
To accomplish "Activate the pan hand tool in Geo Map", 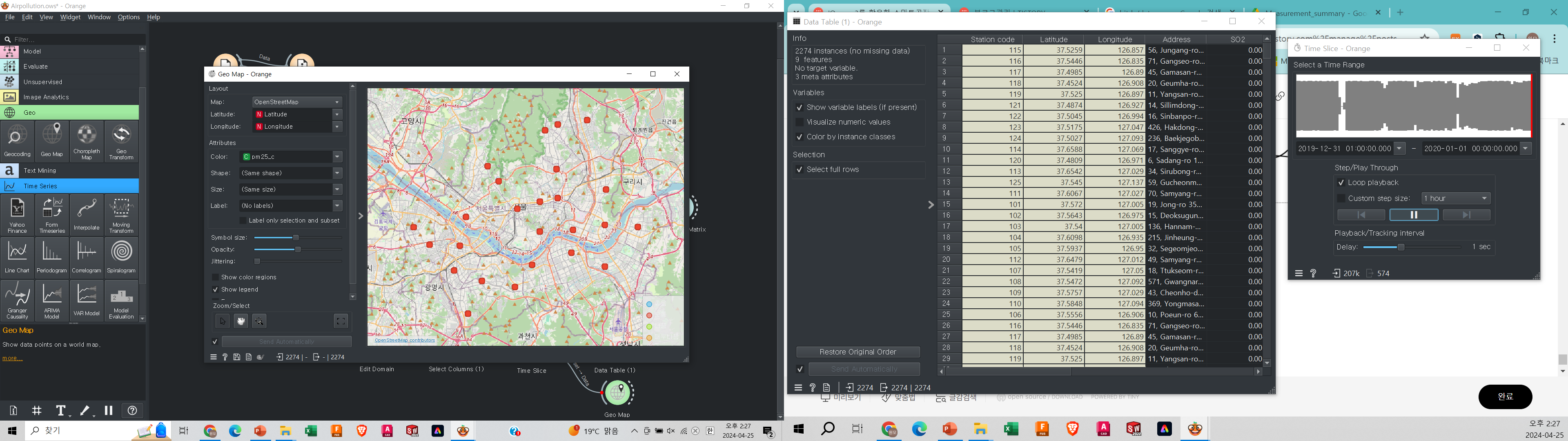I will (241, 321).
